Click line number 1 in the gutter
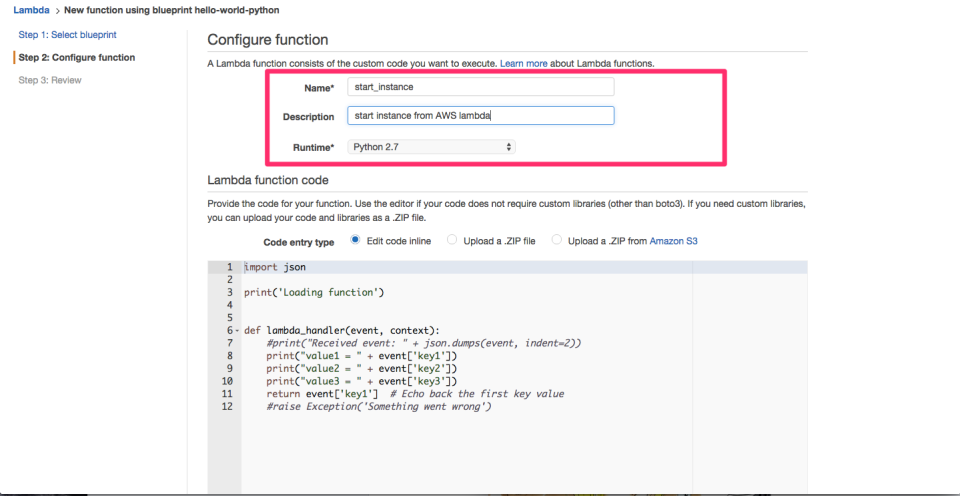 pyautogui.click(x=230, y=267)
